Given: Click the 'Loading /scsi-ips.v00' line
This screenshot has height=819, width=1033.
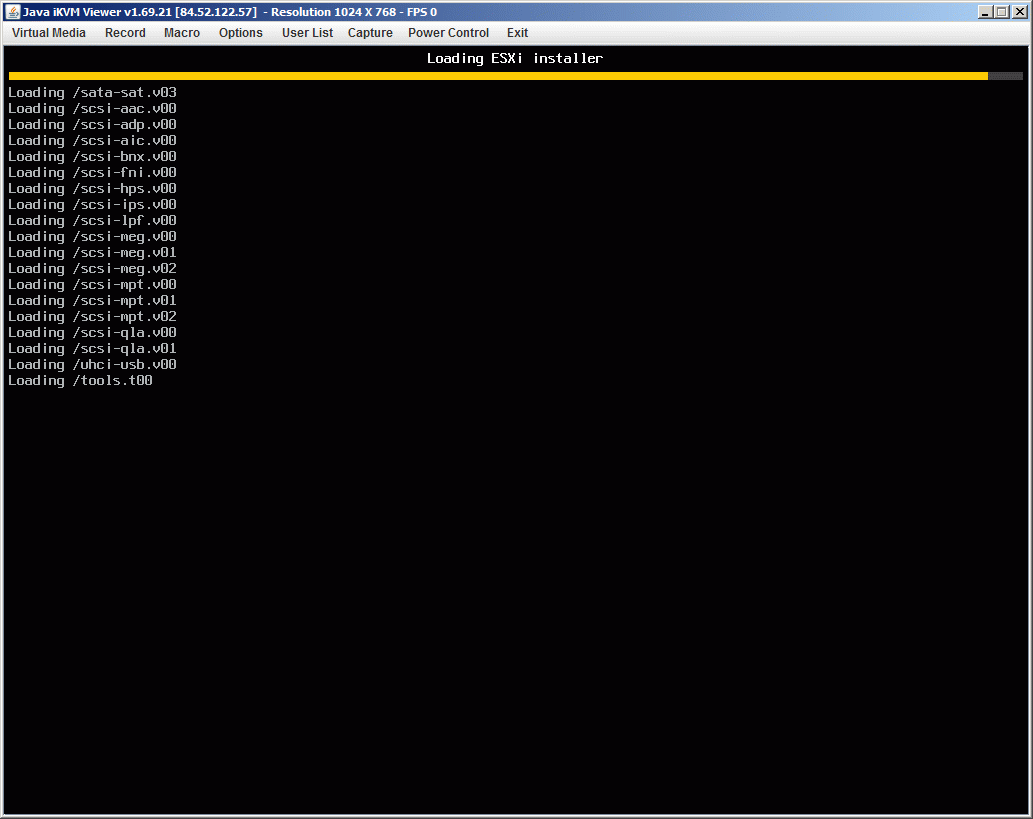Looking at the screenshot, I should [x=92, y=204].
